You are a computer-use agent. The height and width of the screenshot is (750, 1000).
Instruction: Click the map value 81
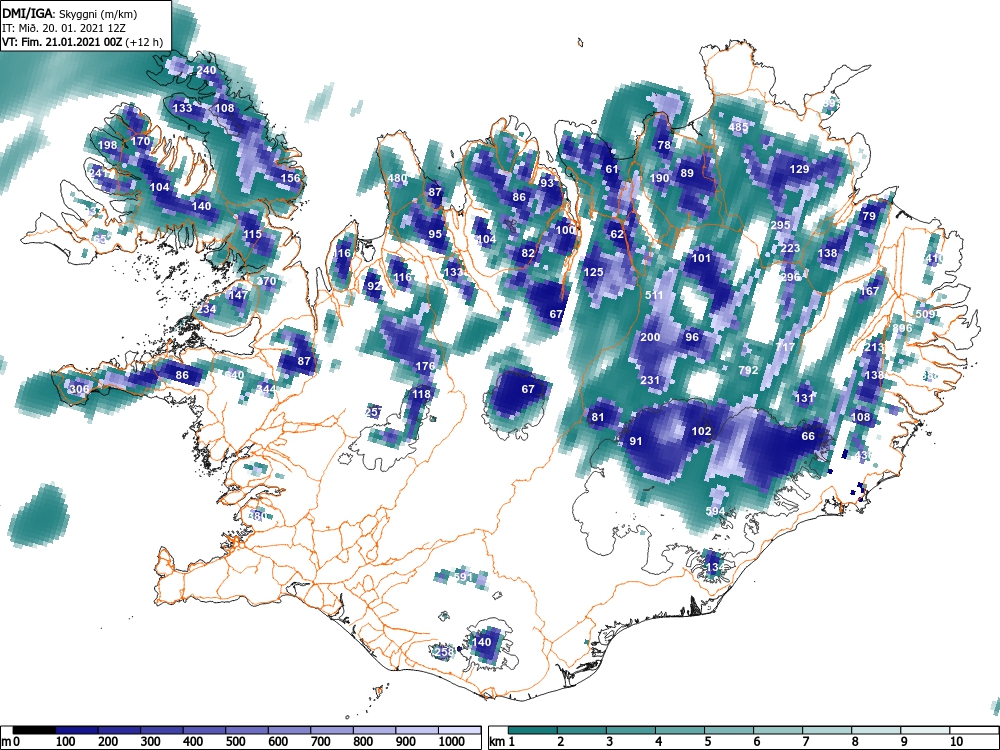coord(598,417)
